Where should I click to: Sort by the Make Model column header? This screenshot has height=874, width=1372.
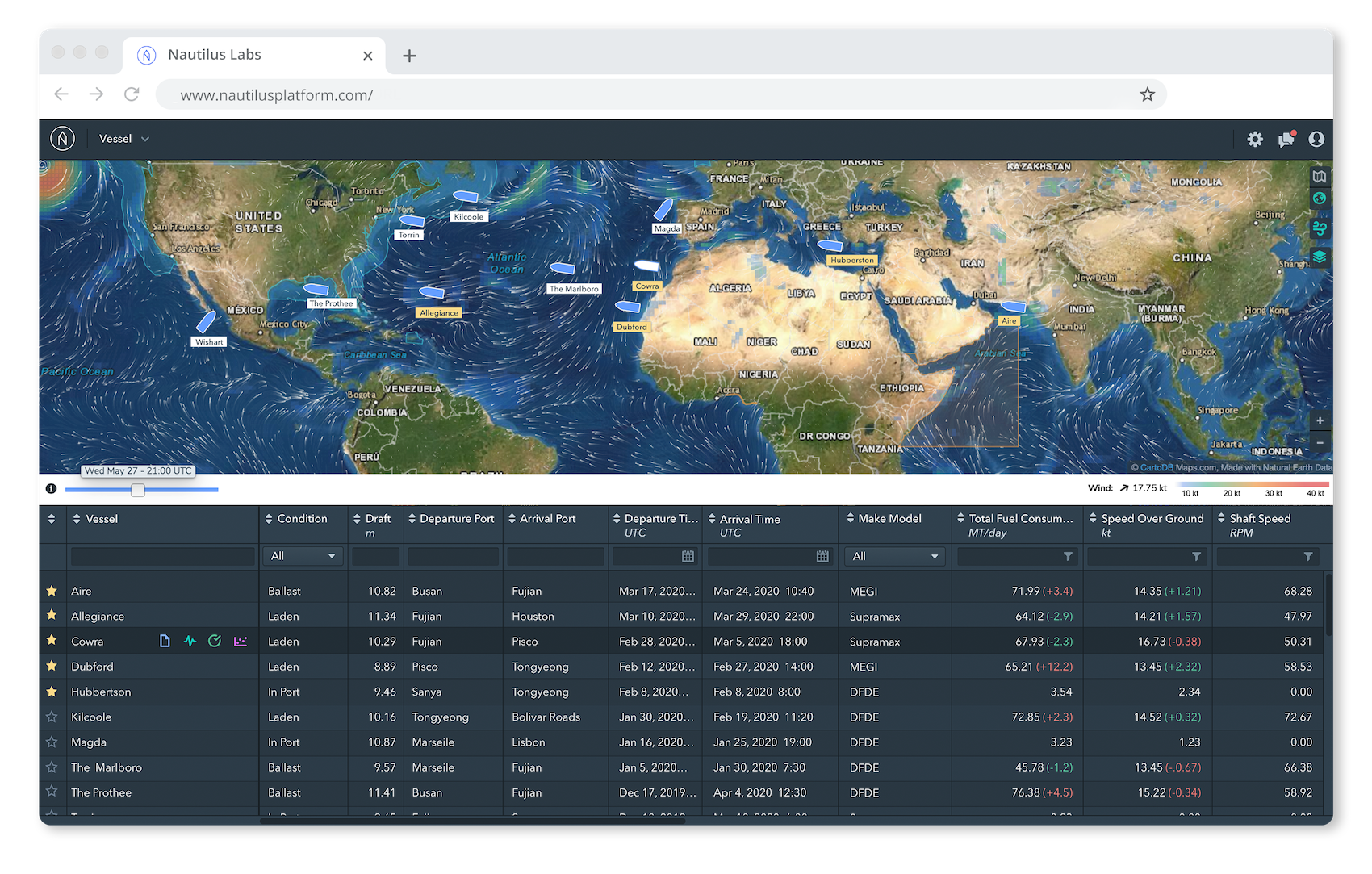[x=884, y=519]
